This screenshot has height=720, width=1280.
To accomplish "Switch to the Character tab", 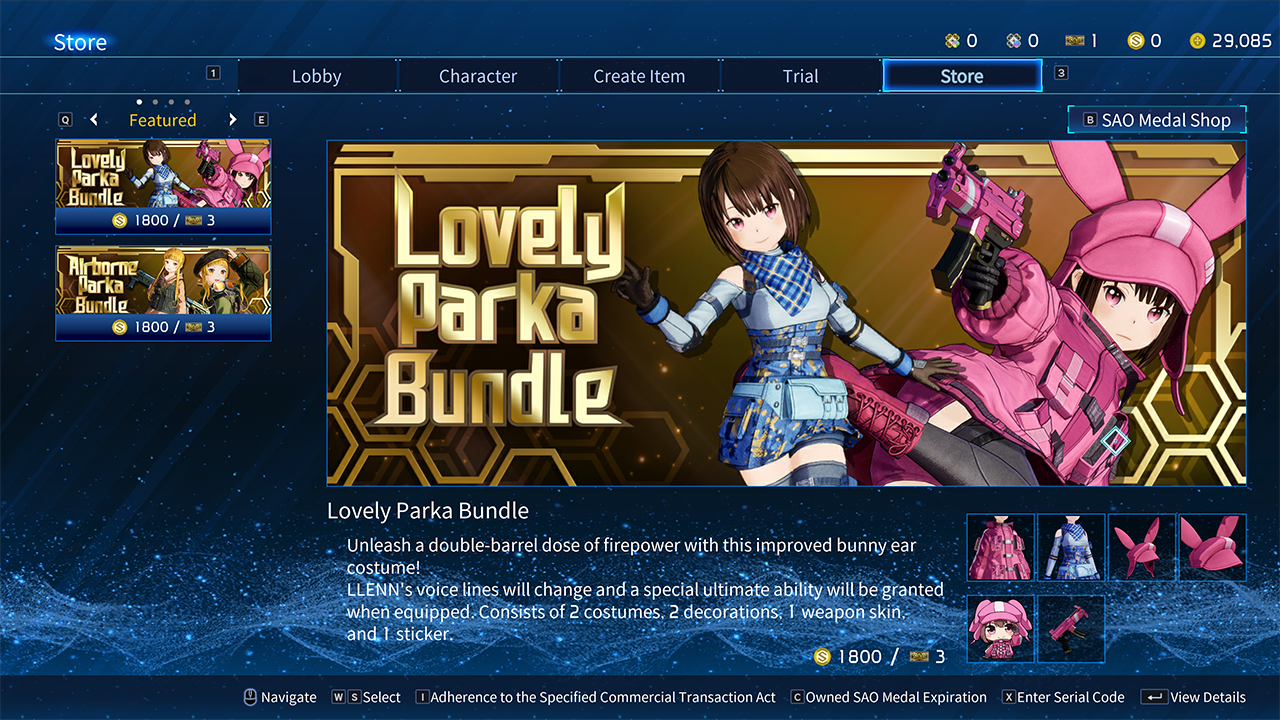I will [478, 76].
